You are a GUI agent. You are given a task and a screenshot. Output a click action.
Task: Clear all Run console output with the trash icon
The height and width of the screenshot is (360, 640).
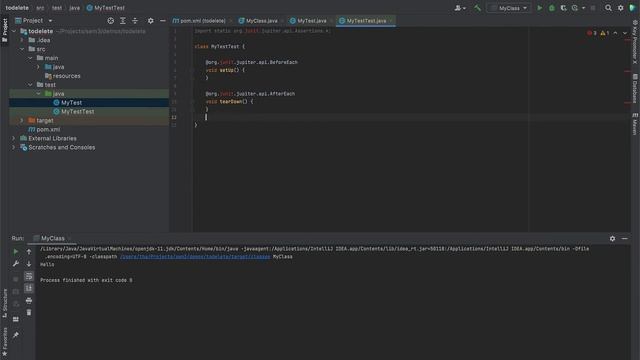coord(29,313)
